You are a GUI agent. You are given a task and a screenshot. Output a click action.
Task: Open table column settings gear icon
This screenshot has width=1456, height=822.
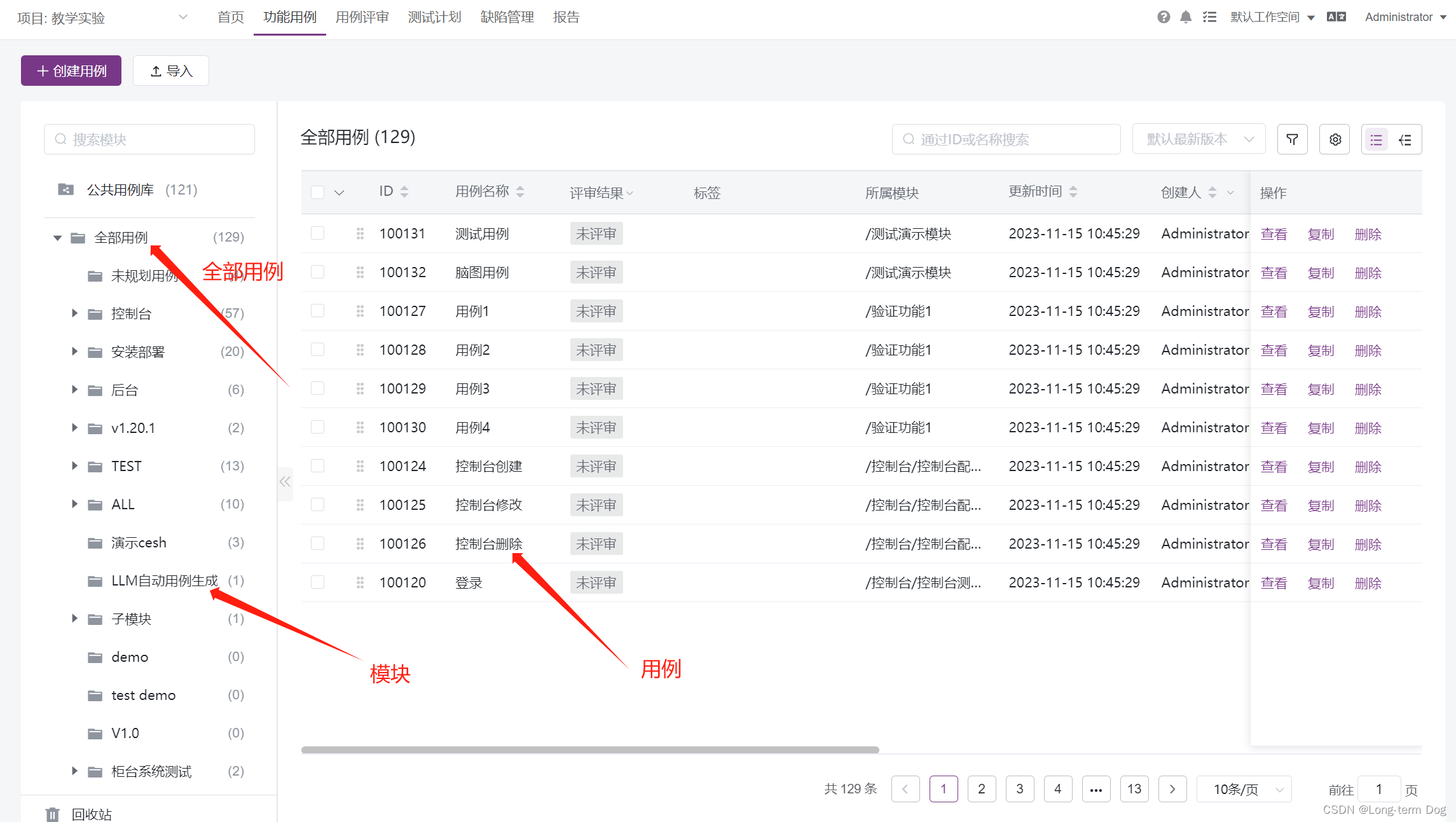tap(1335, 139)
